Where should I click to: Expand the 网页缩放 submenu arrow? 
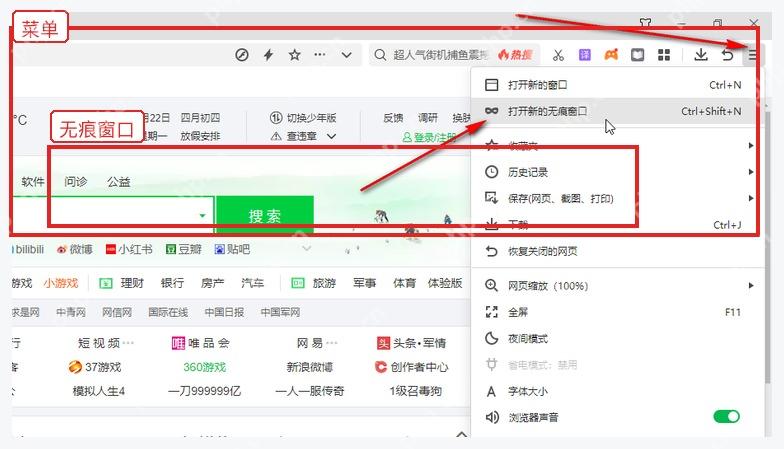[x=750, y=286]
